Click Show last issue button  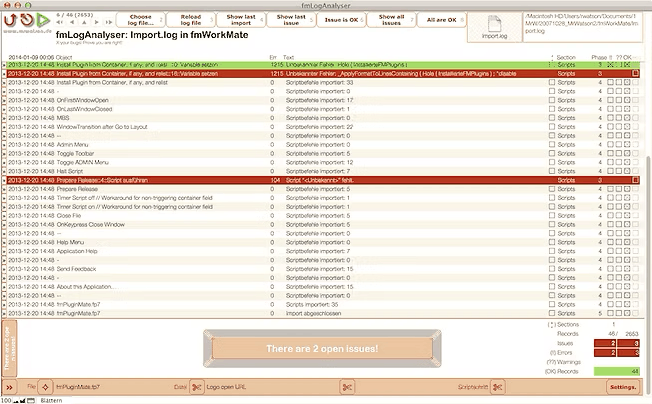[291, 20]
